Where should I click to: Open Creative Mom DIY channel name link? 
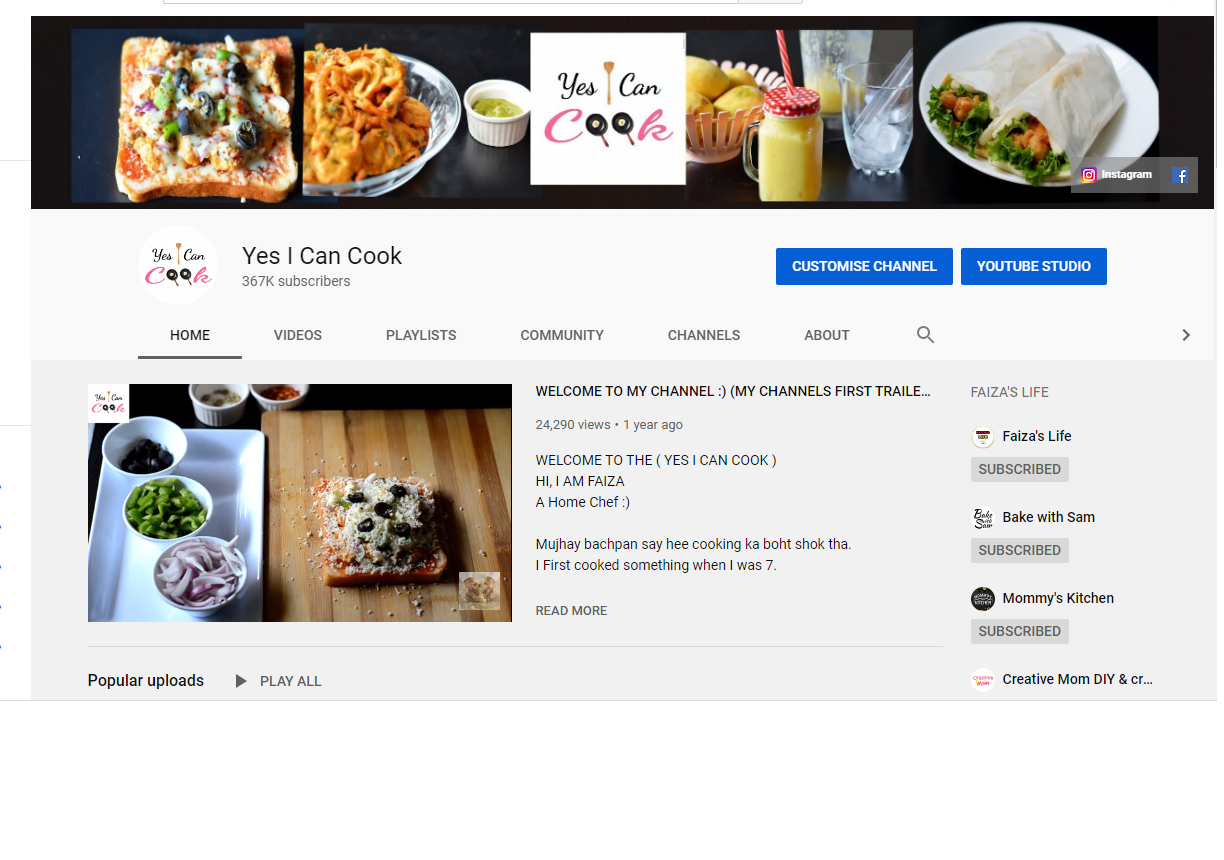(1078, 679)
